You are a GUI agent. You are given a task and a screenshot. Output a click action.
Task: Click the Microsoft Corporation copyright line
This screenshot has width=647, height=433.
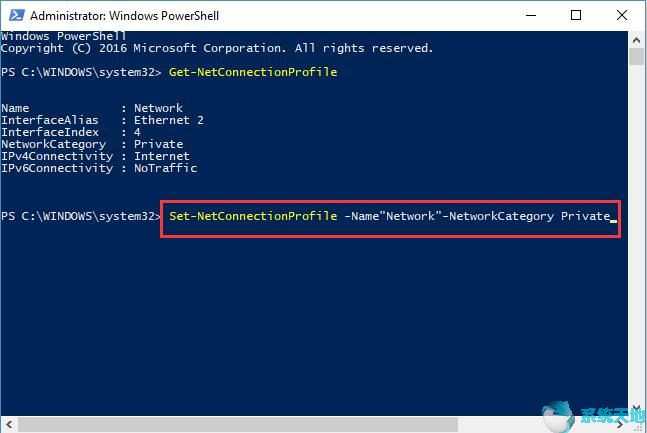pos(217,48)
